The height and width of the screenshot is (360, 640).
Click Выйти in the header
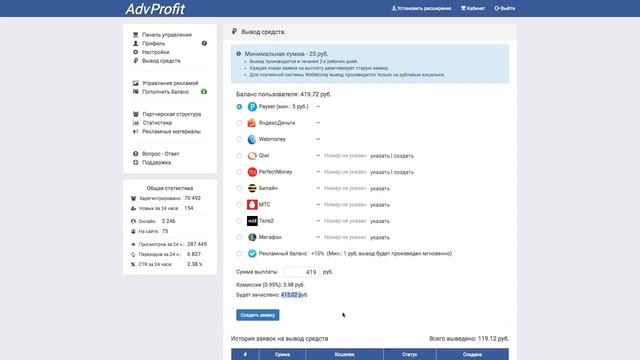pyautogui.click(x=504, y=8)
